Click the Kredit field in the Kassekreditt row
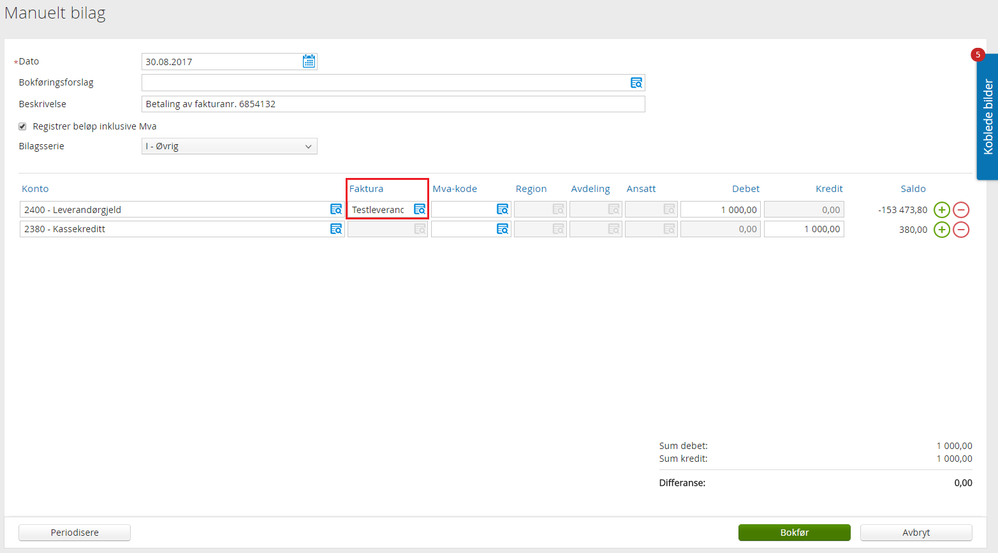The image size is (998, 553). coord(804,229)
